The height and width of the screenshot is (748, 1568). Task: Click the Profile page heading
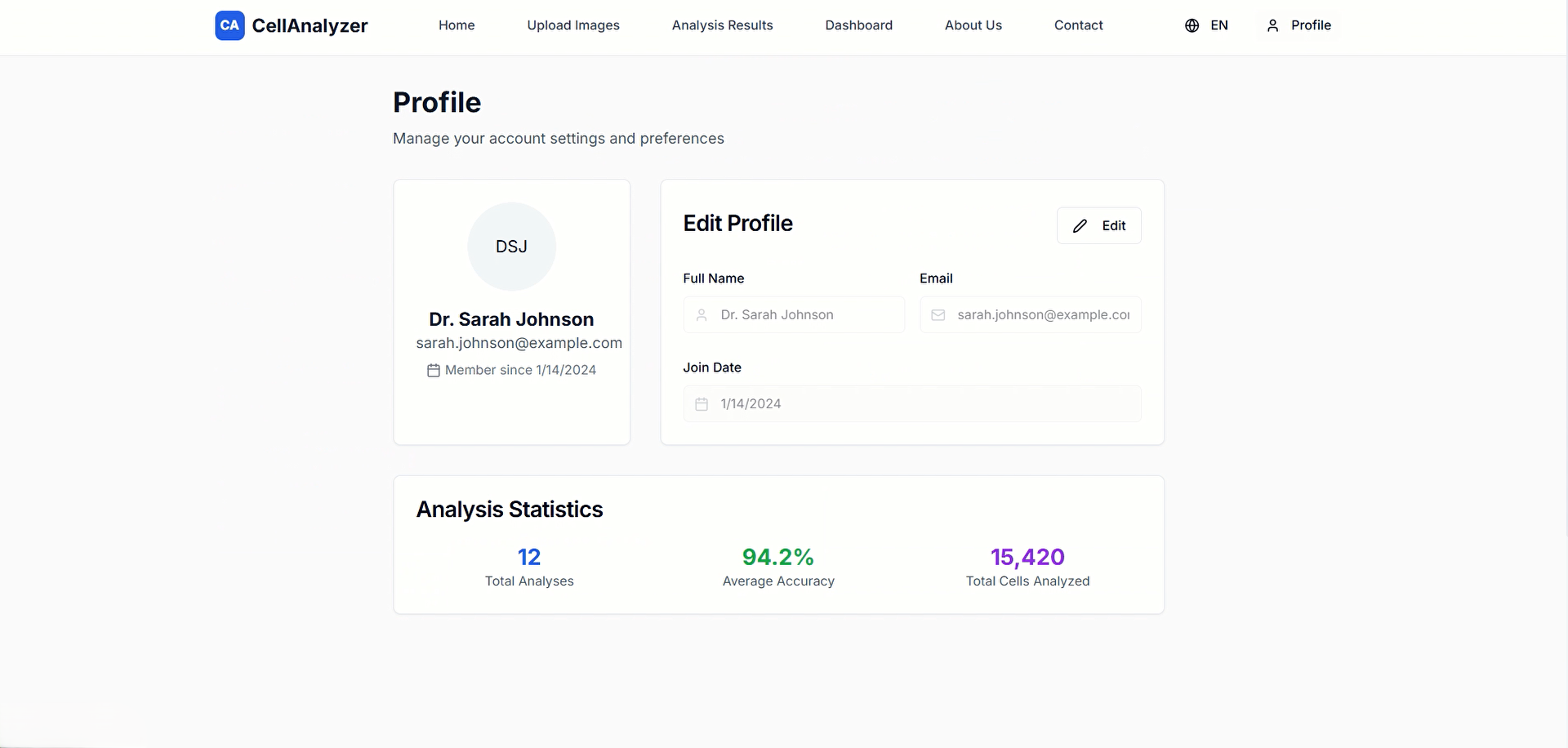tap(437, 103)
